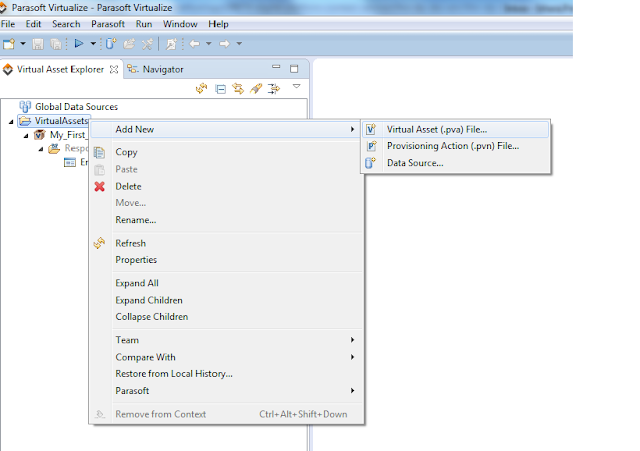Click the Back navigation arrow
Screen dimensions: 640x451
195,43
